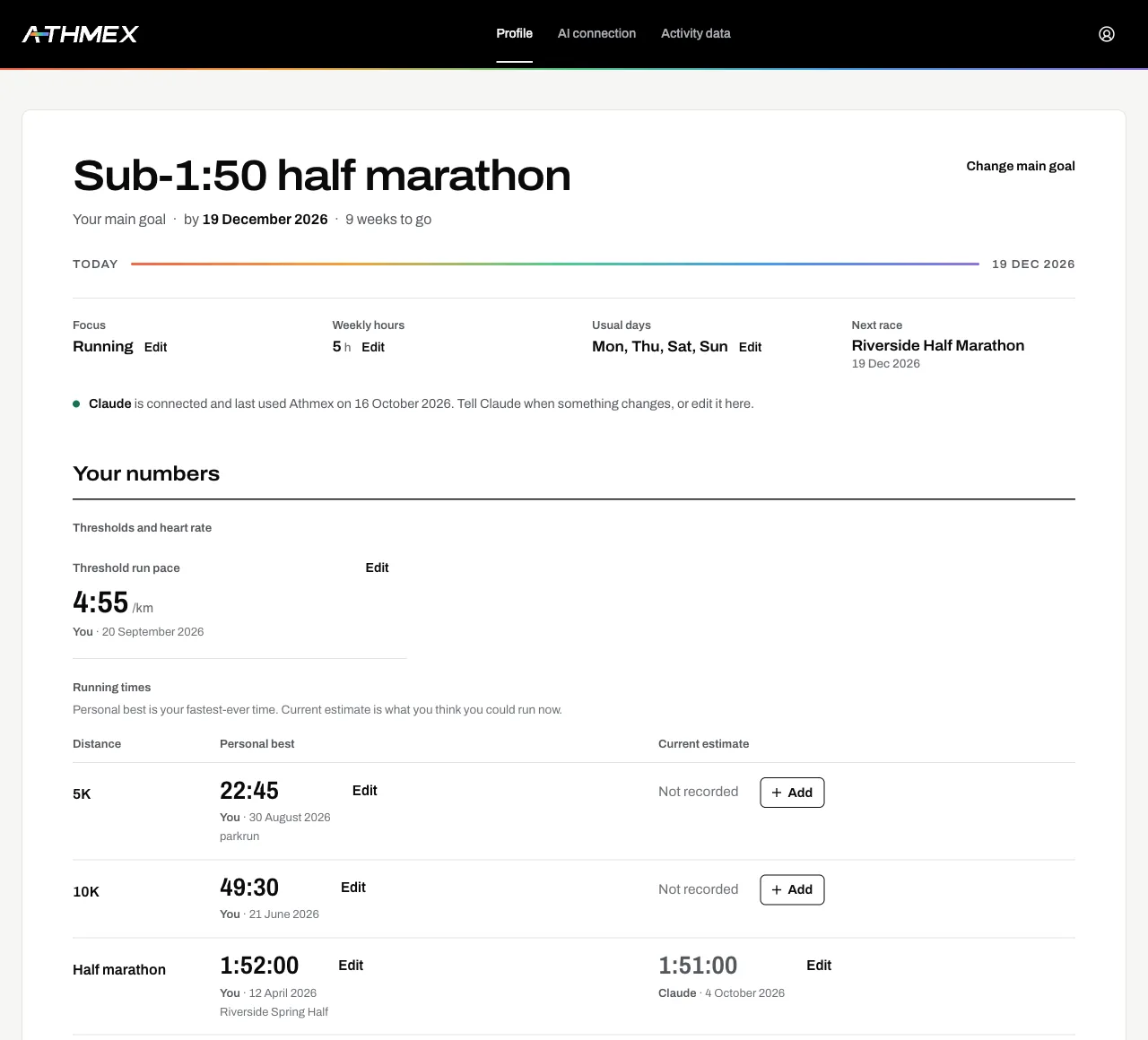The image size is (1148, 1040).
Task: Add a 10K current estimate
Action: (x=792, y=889)
